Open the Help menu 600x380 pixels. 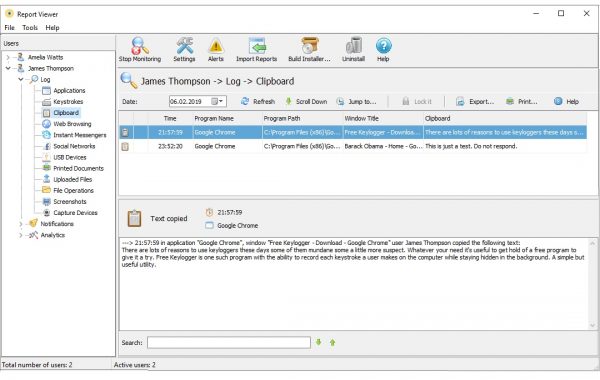[52, 28]
